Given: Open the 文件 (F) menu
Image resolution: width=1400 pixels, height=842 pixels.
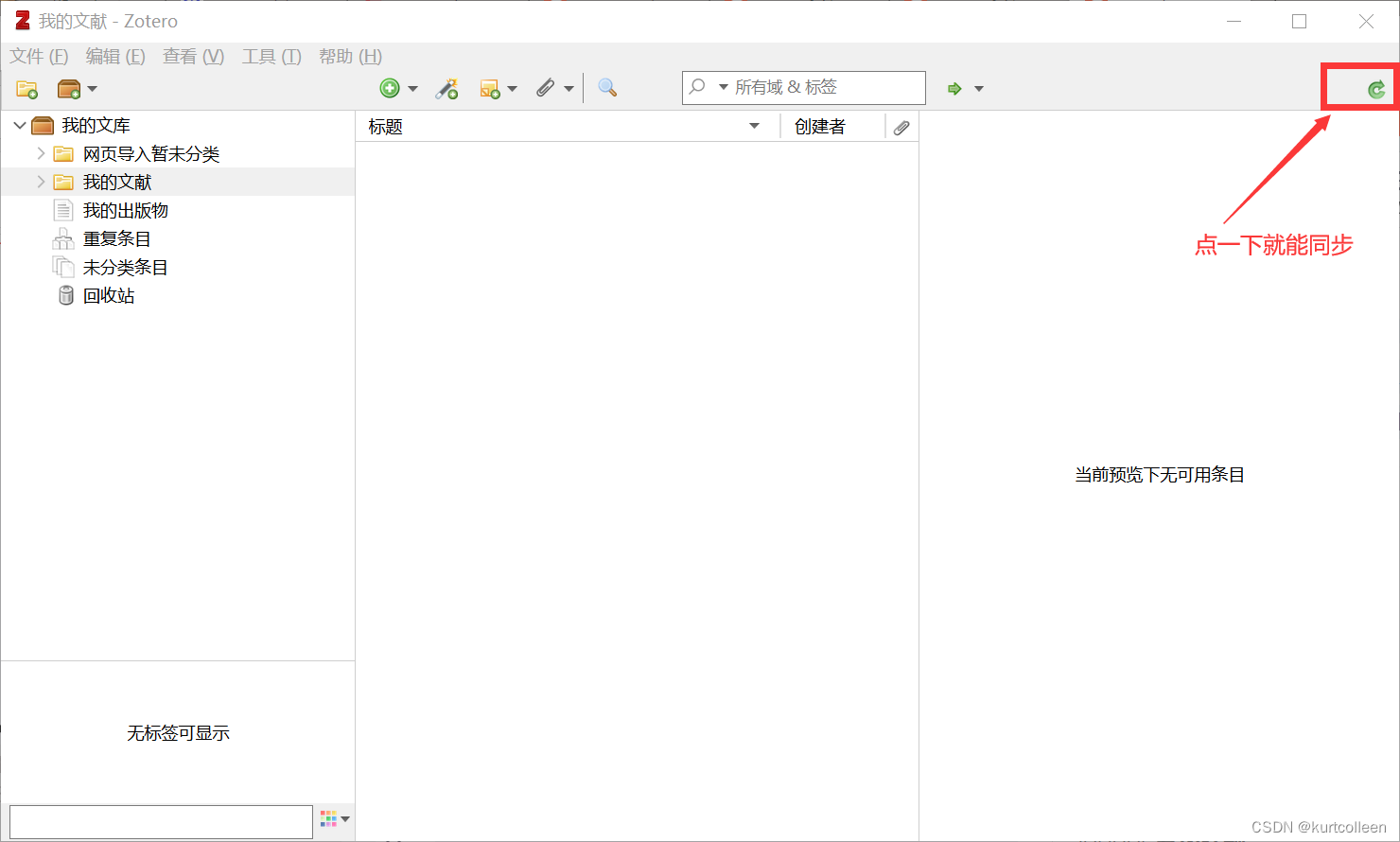Looking at the screenshot, I should tap(39, 57).
